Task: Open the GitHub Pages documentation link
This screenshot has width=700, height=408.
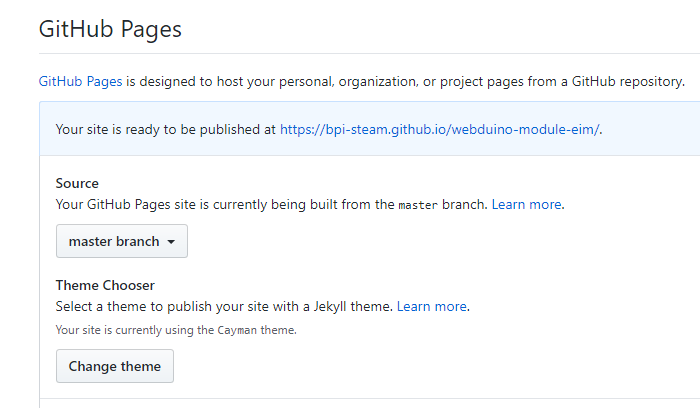Action: pos(80,82)
